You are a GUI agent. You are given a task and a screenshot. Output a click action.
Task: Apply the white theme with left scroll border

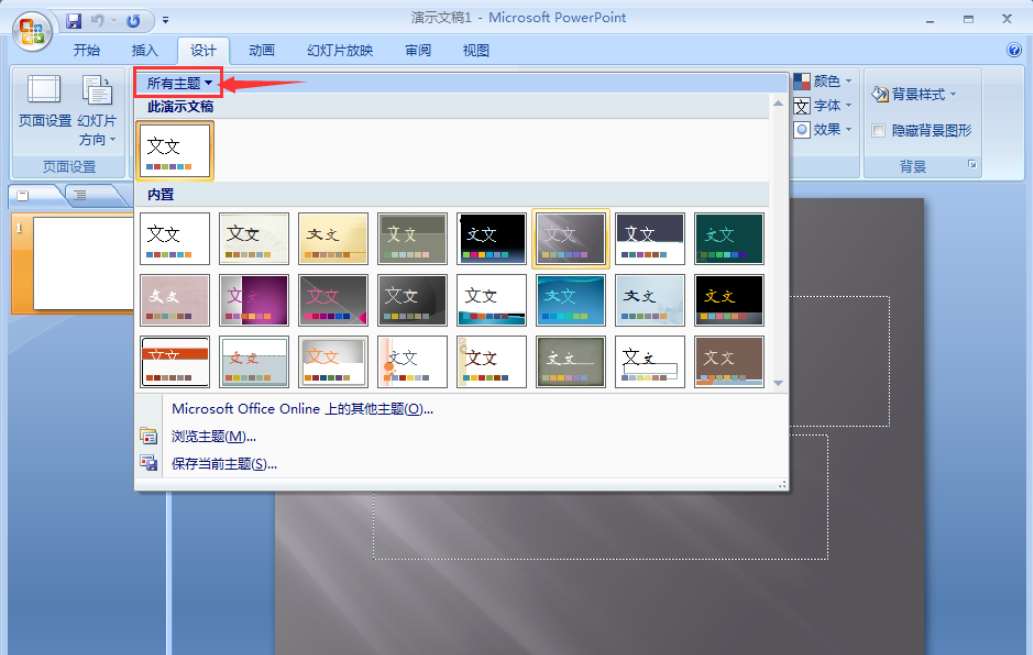point(491,362)
